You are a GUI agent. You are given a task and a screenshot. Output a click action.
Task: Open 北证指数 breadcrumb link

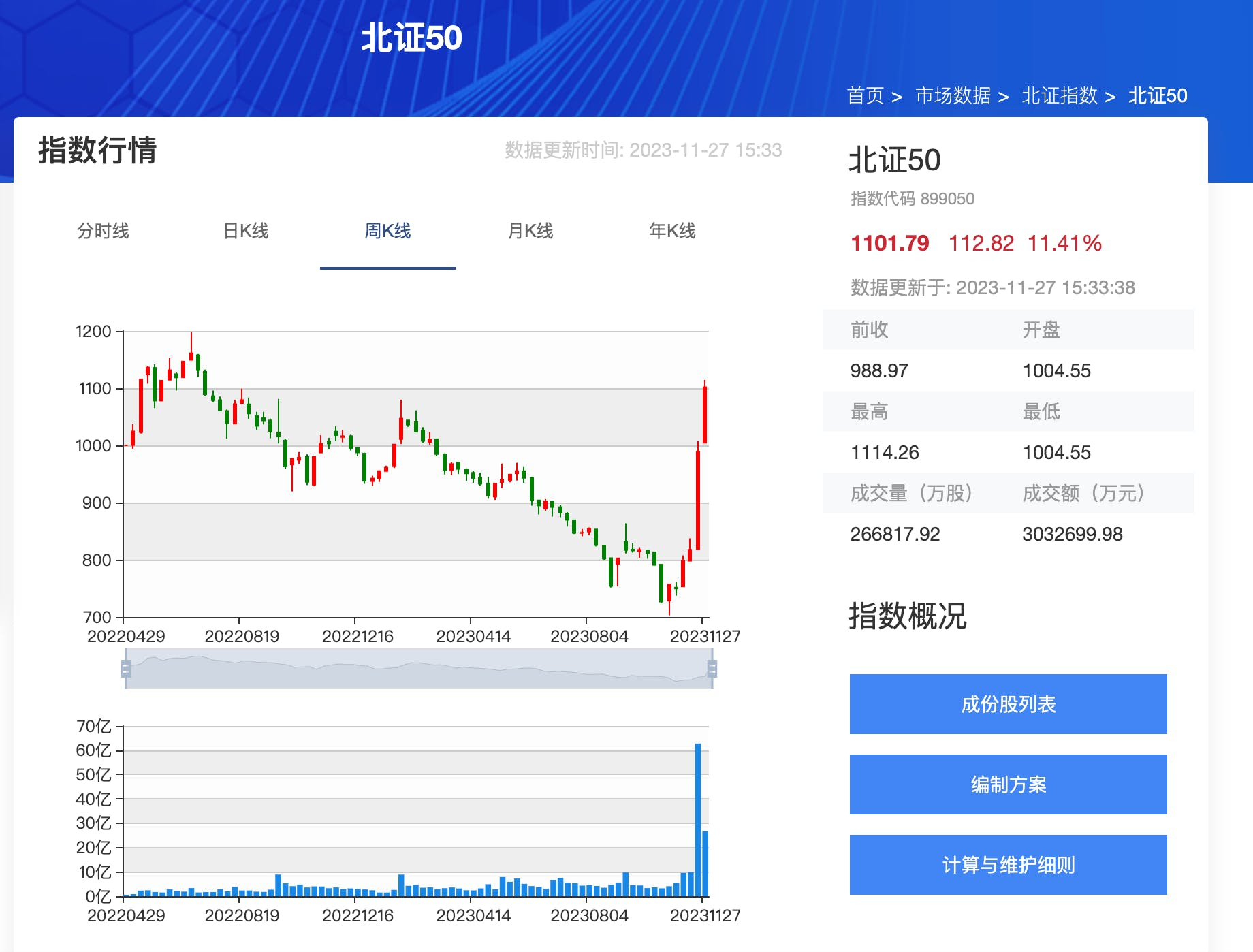click(1060, 95)
